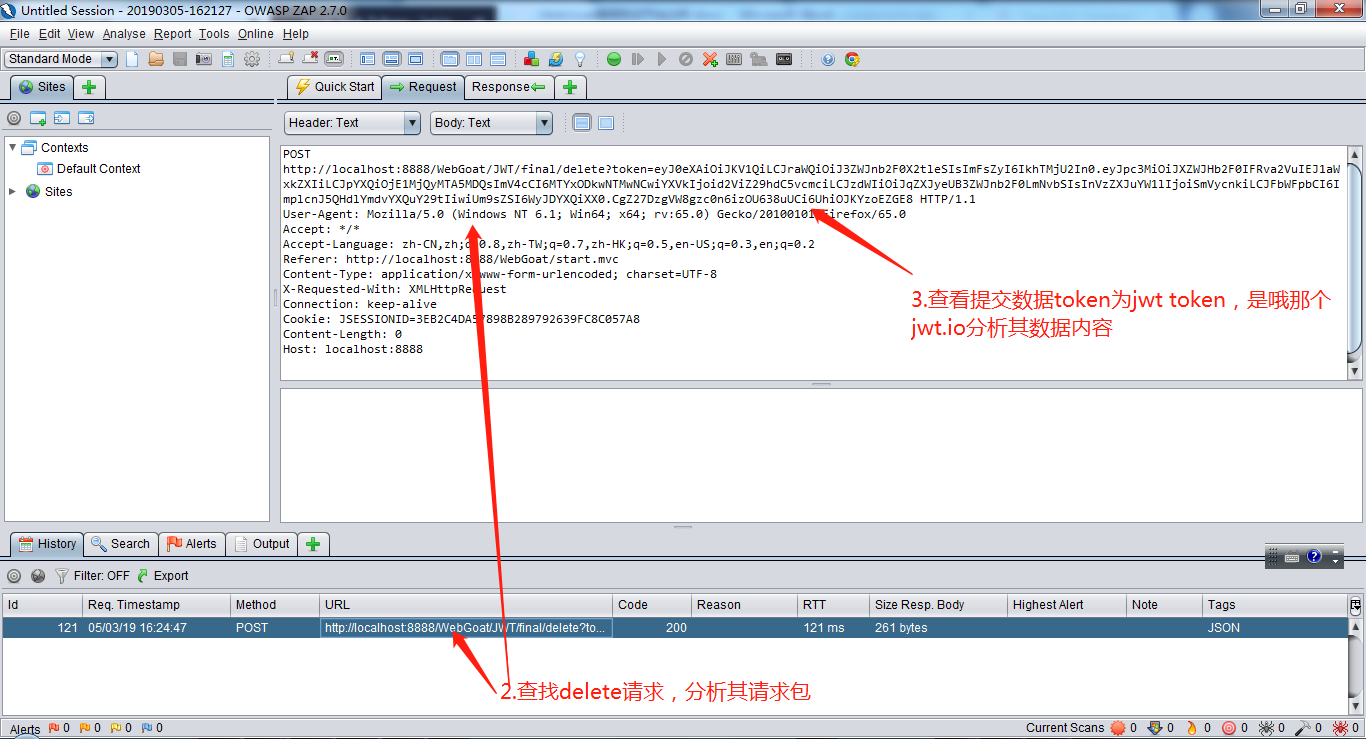
Task: Click the Manage Add-ons colored blocks icon
Action: (531, 59)
